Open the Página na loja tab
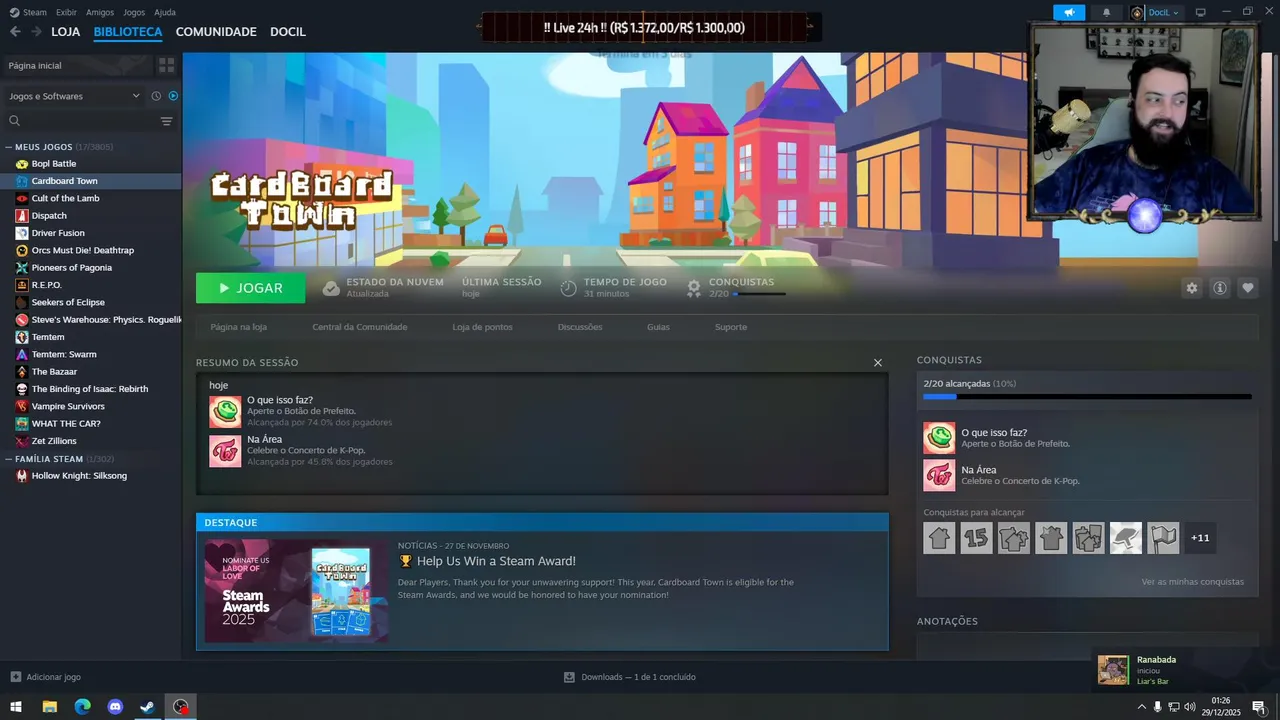1280x720 pixels. click(x=238, y=327)
